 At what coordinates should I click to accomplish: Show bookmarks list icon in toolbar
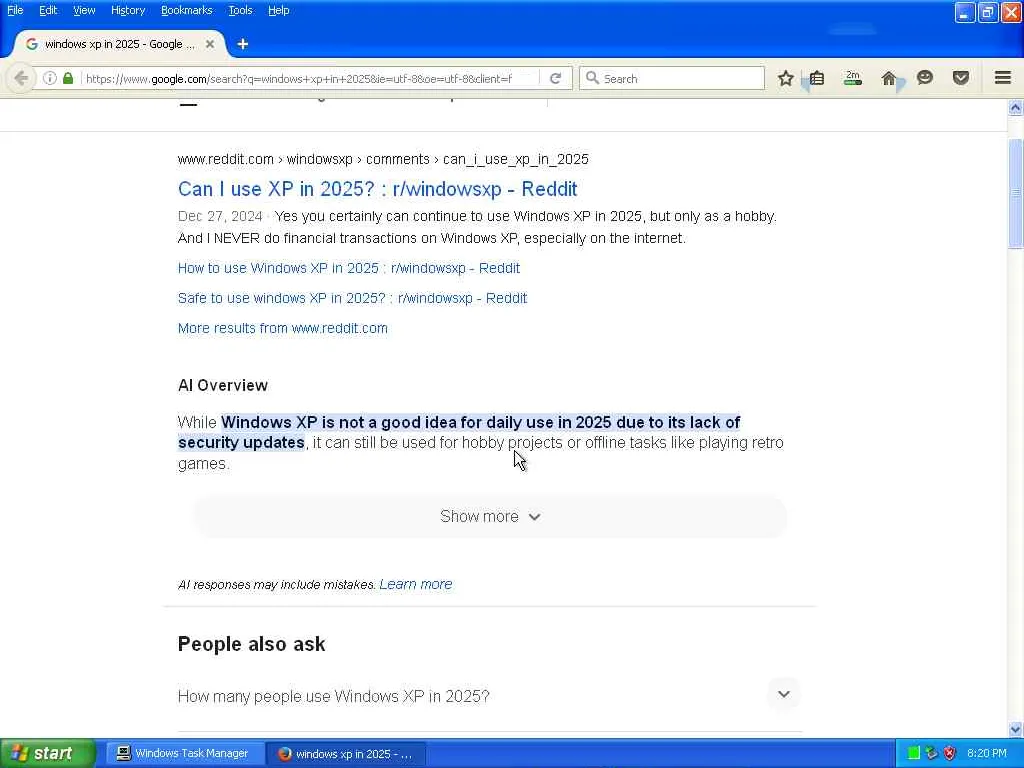click(x=817, y=78)
